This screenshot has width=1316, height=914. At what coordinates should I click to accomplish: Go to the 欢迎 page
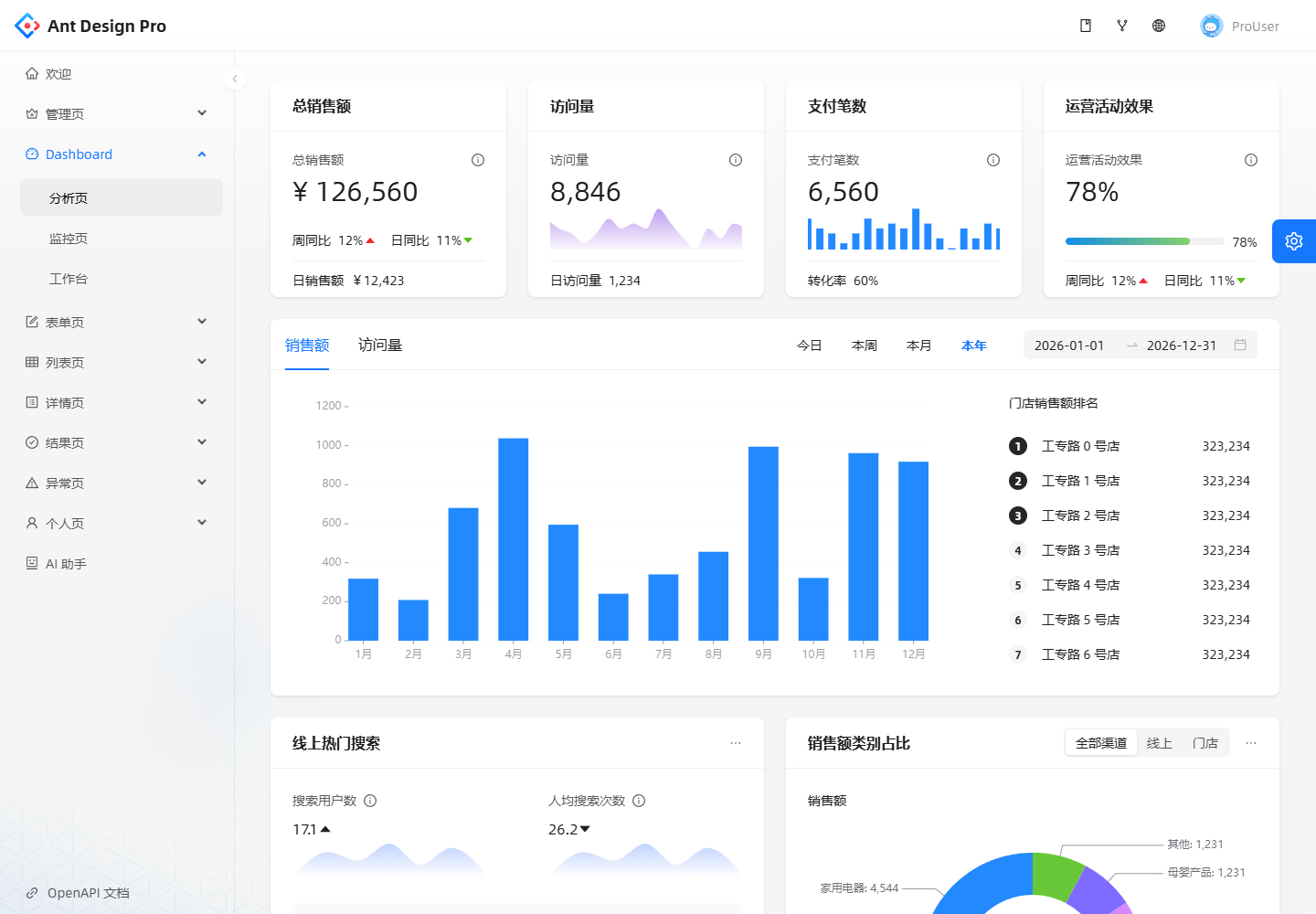point(121,73)
